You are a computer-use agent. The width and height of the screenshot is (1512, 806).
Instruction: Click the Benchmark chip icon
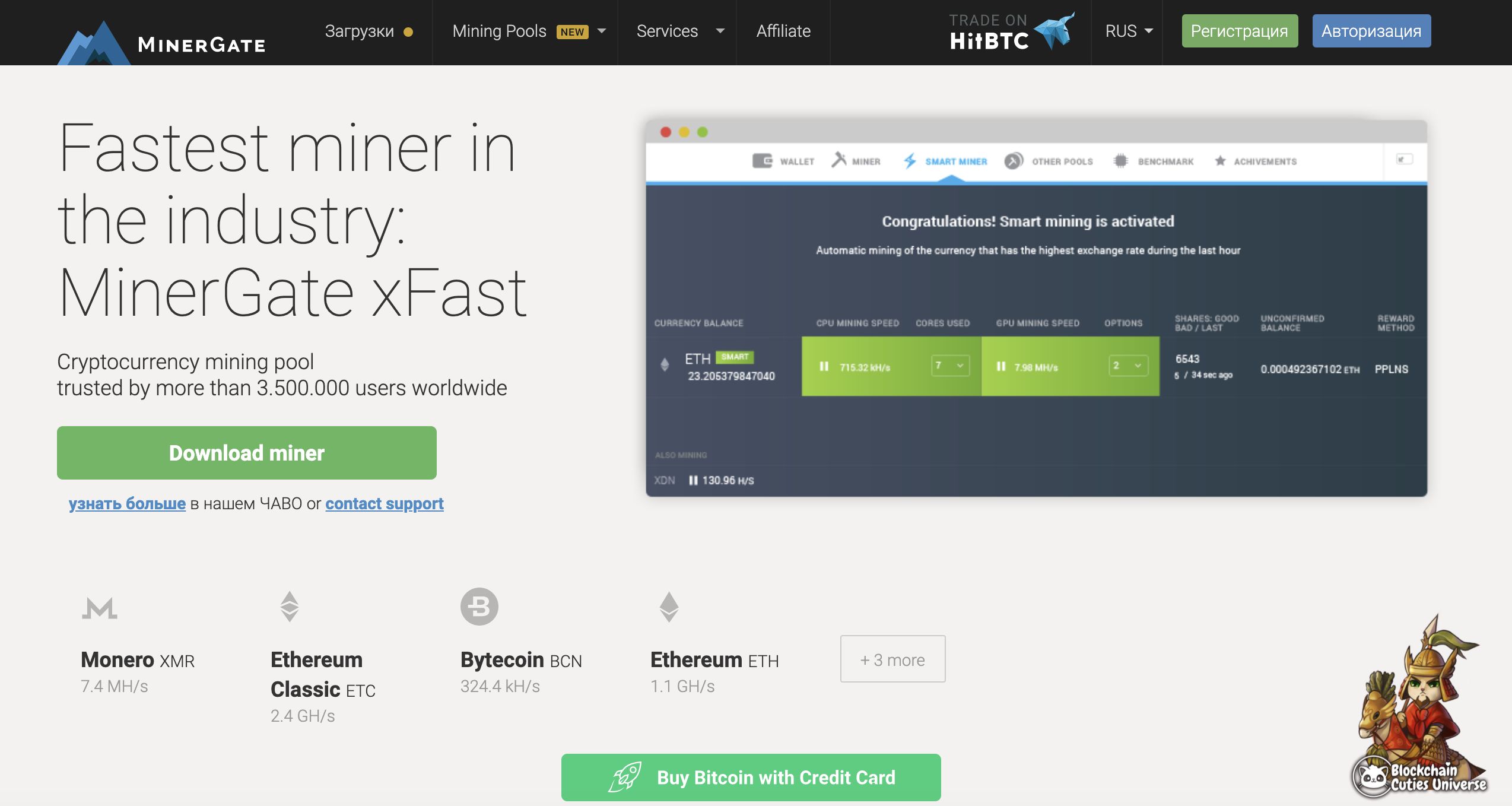point(1120,161)
